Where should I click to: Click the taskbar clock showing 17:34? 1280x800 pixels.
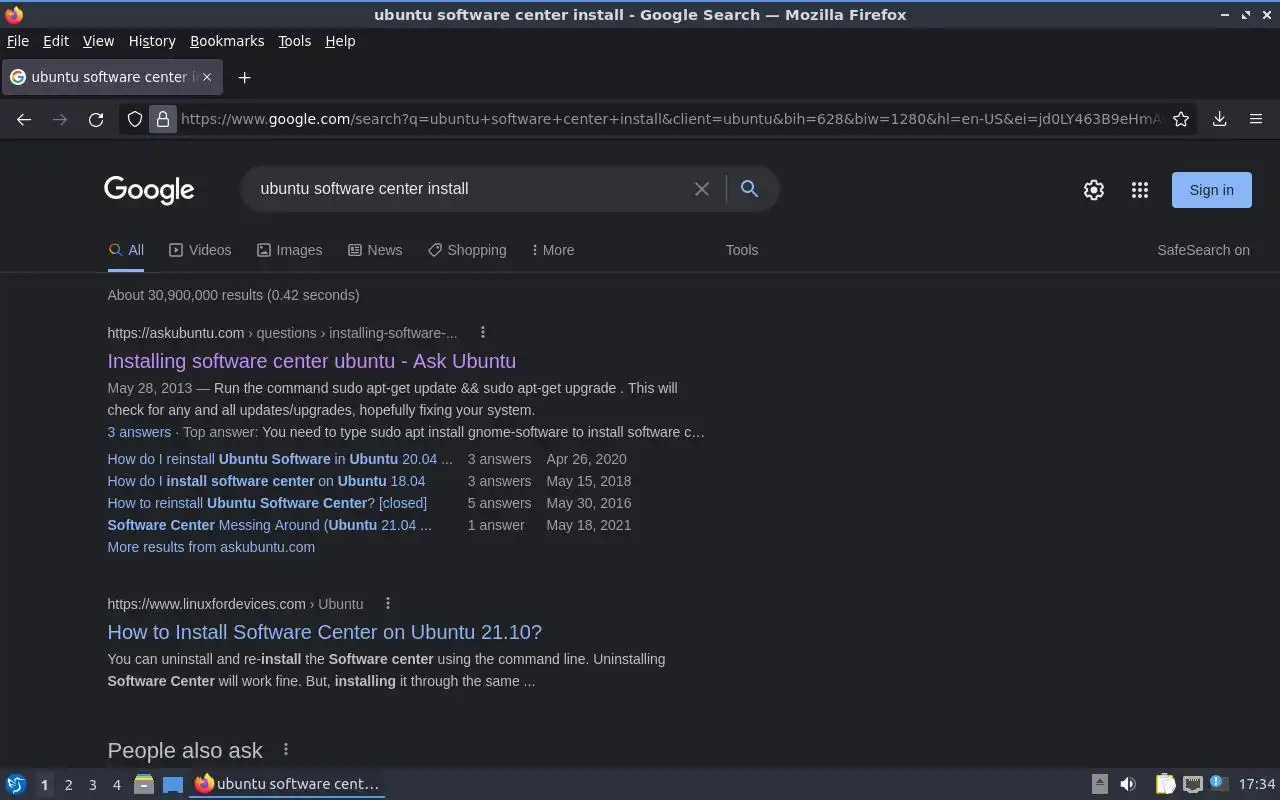(1257, 784)
